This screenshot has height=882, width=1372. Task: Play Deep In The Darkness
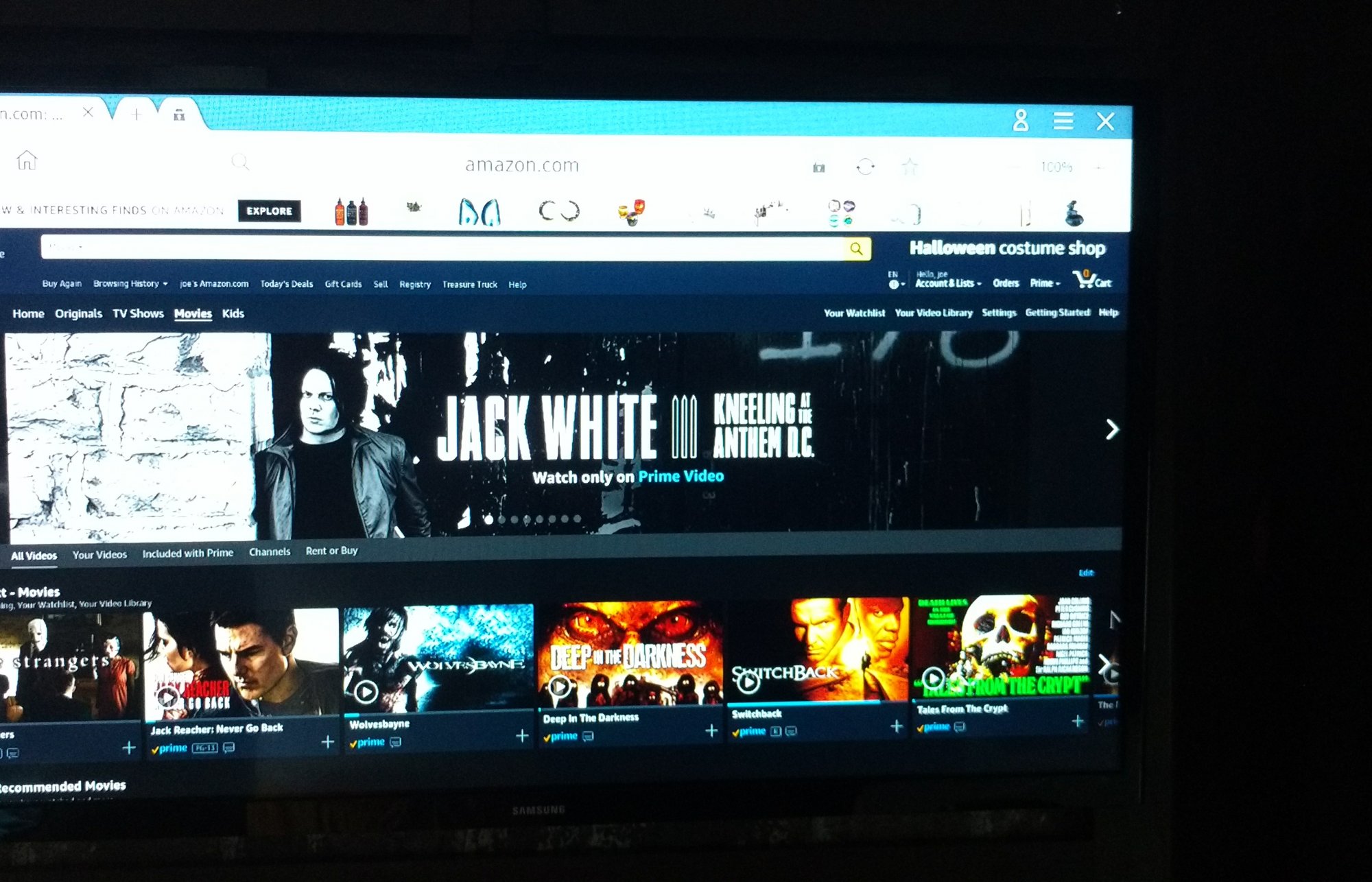click(x=560, y=686)
